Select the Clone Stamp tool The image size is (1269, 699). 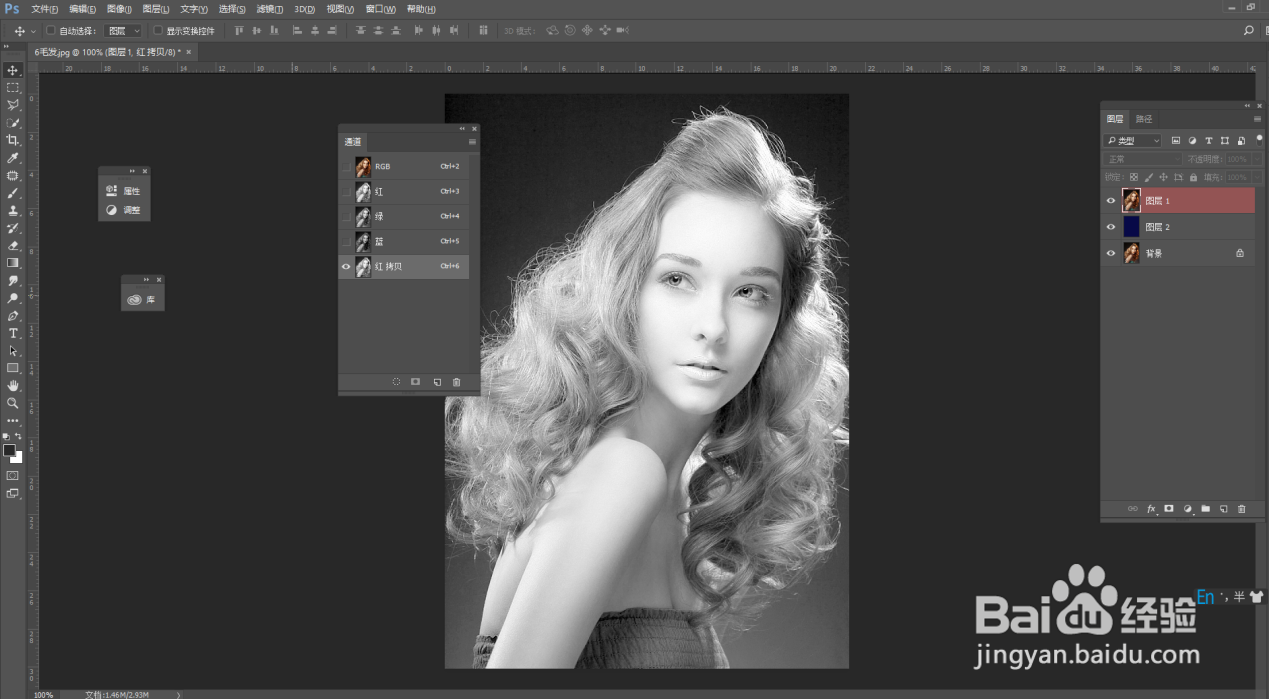[x=13, y=209]
